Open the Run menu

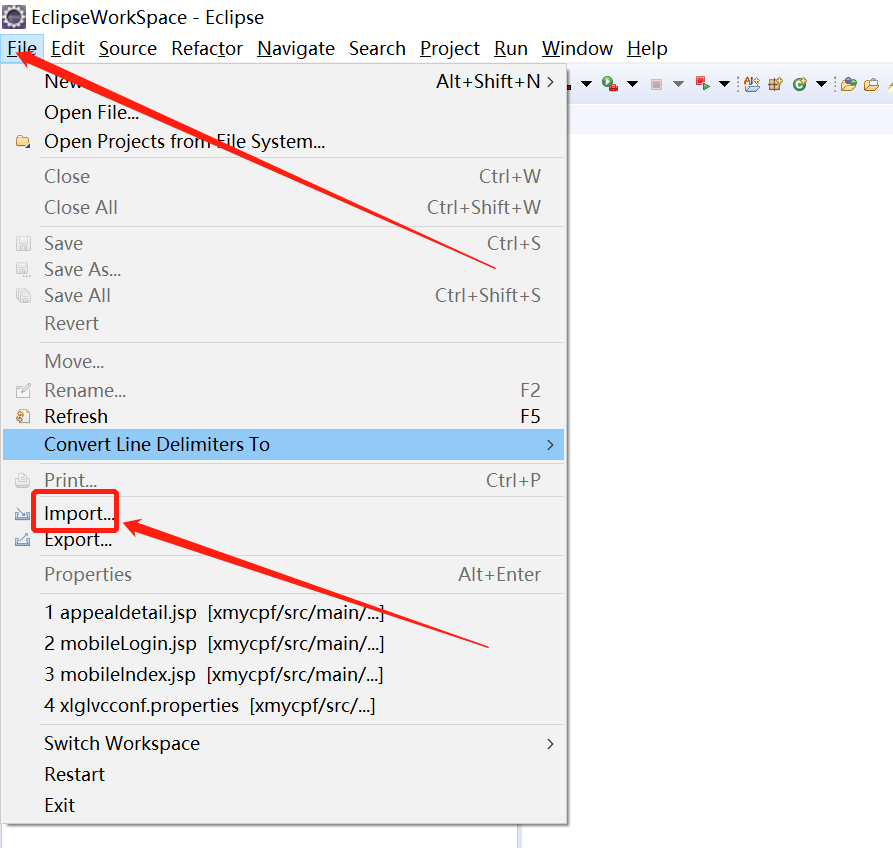[x=510, y=48]
